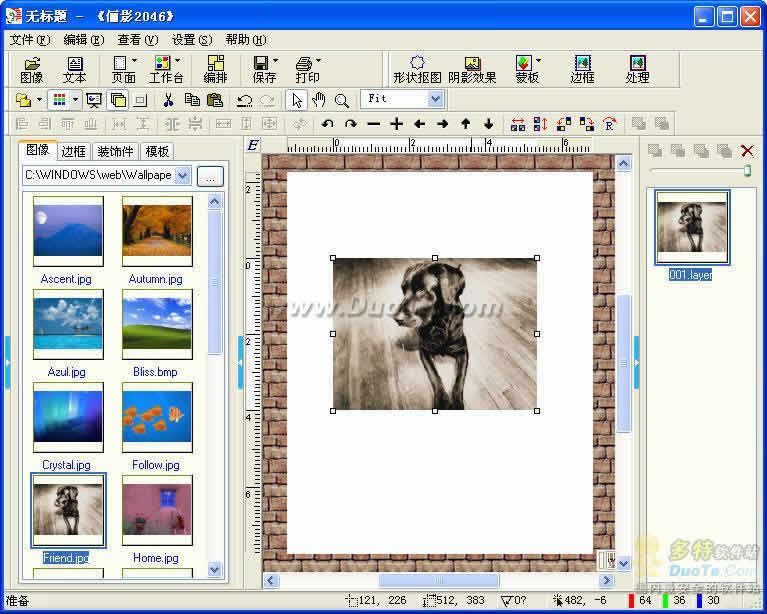Select the 文本 text tool button
Screen dimensions: 767x614
74,69
